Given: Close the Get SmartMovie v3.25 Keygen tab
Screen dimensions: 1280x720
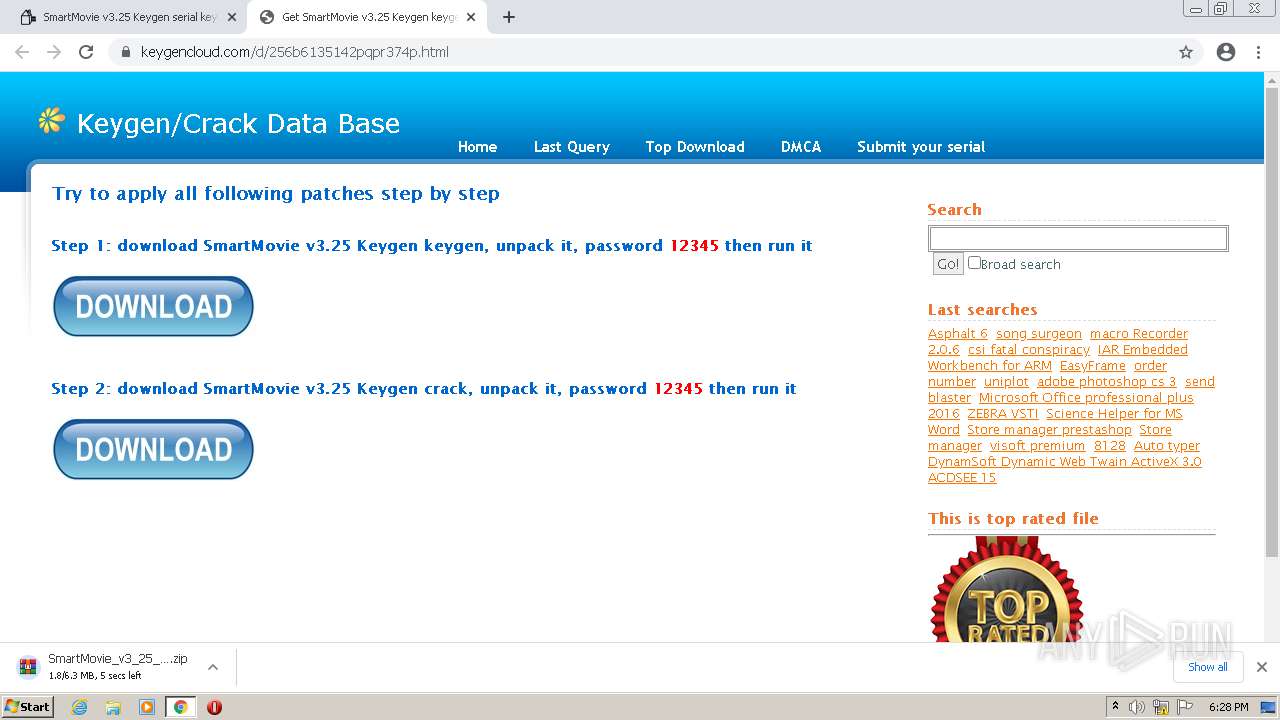Looking at the screenshot, I should (x=471, y=17).
